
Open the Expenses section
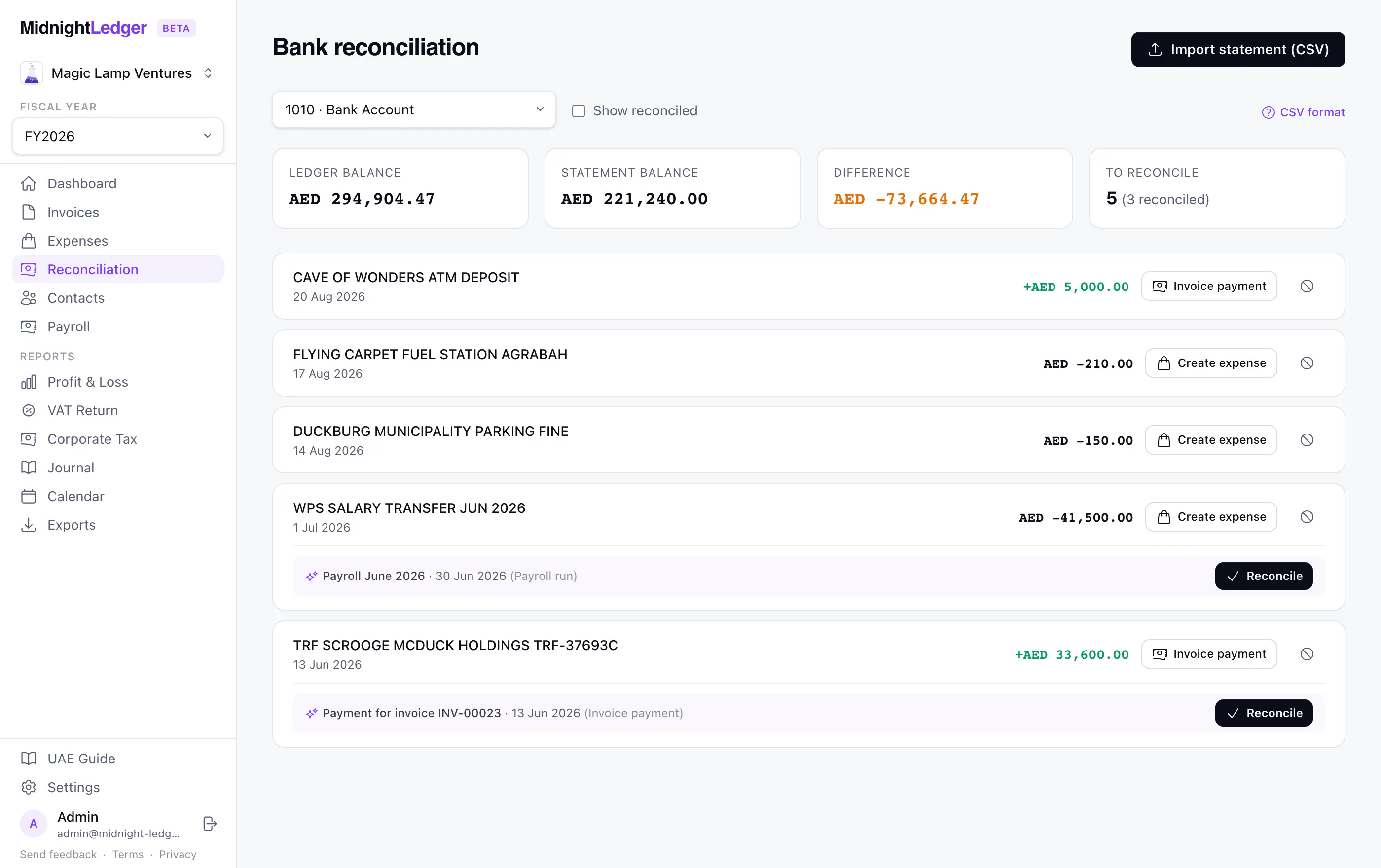pyautogui.click(x=117, y=241)
